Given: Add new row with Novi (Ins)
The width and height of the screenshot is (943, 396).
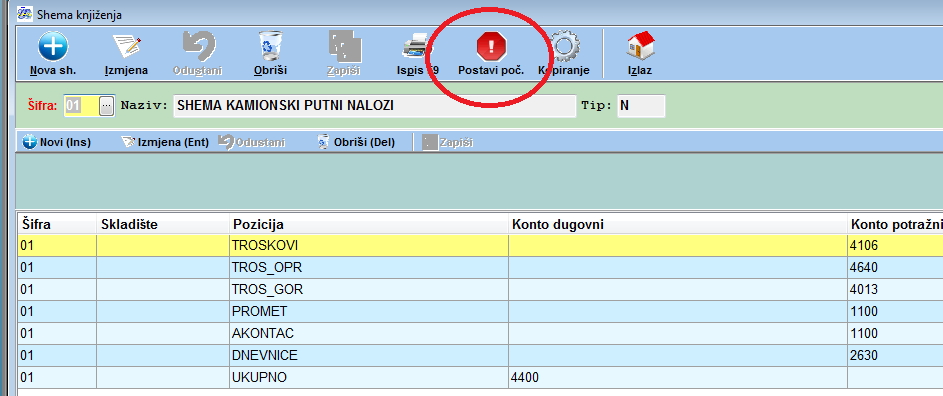Looking at the screenshot, I should [x=57, y=143].
